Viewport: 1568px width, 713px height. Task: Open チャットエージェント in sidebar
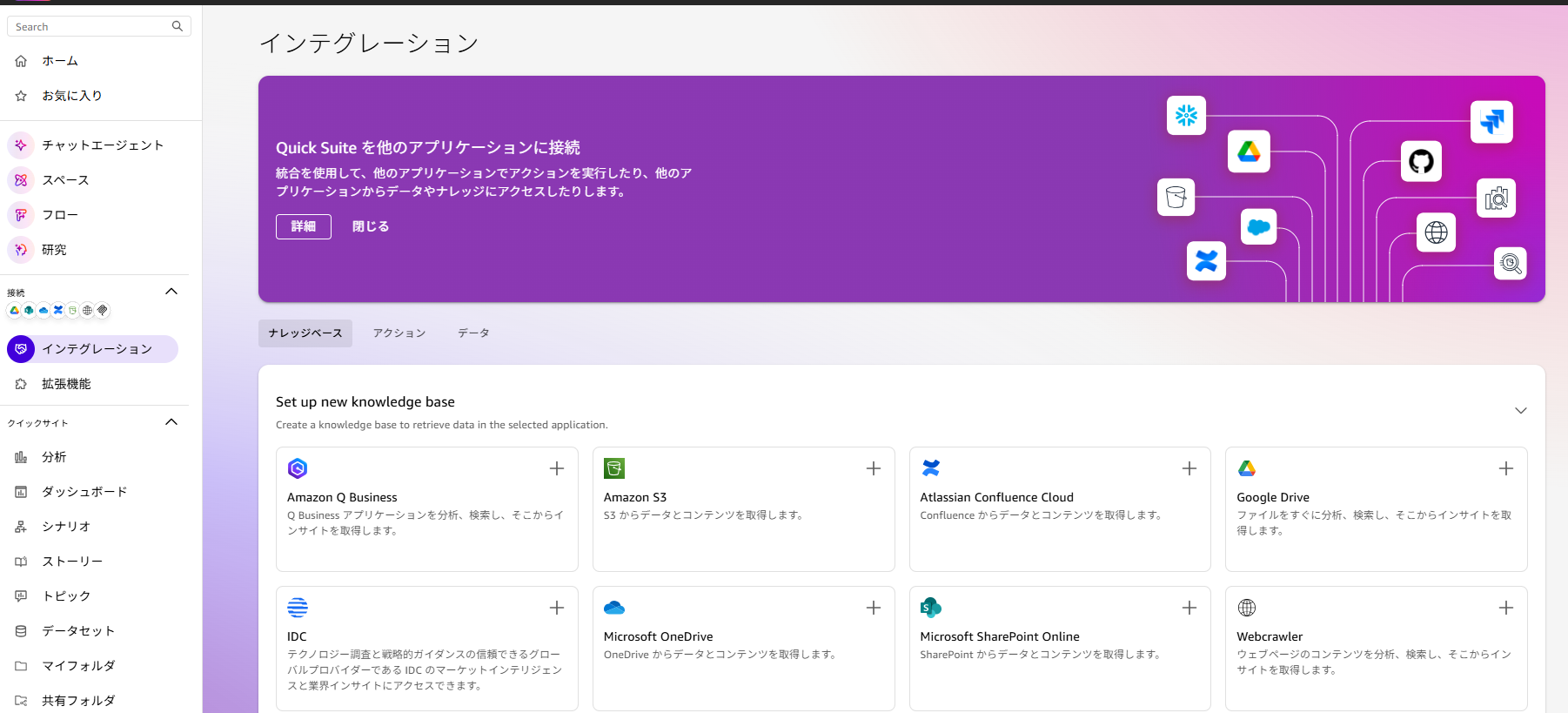pos(103,145)
